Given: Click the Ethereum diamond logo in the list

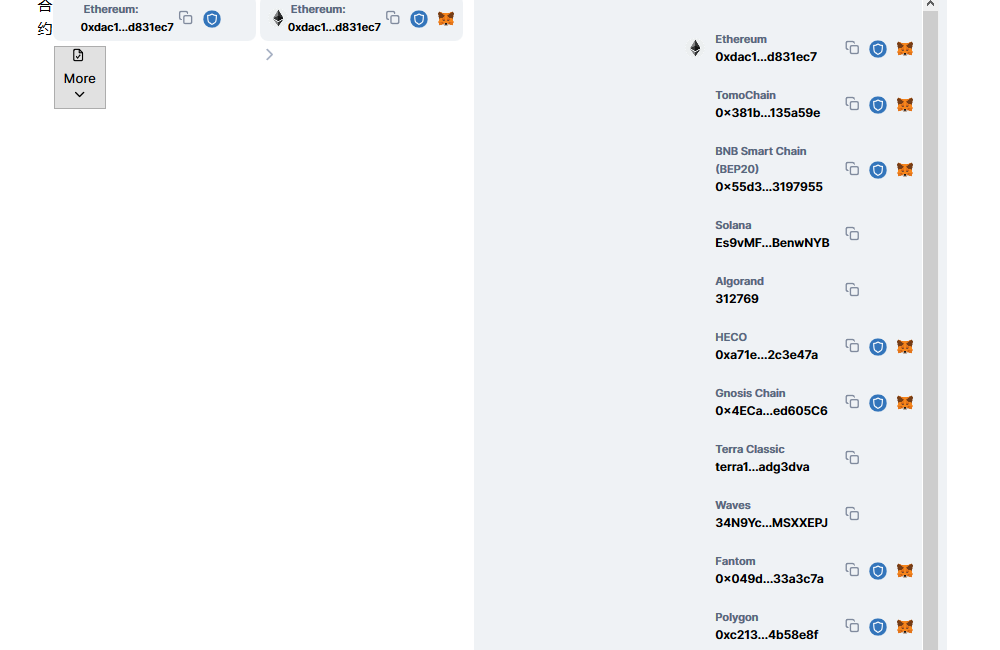Looking at the screenshot, I should (x=695, y=48).
